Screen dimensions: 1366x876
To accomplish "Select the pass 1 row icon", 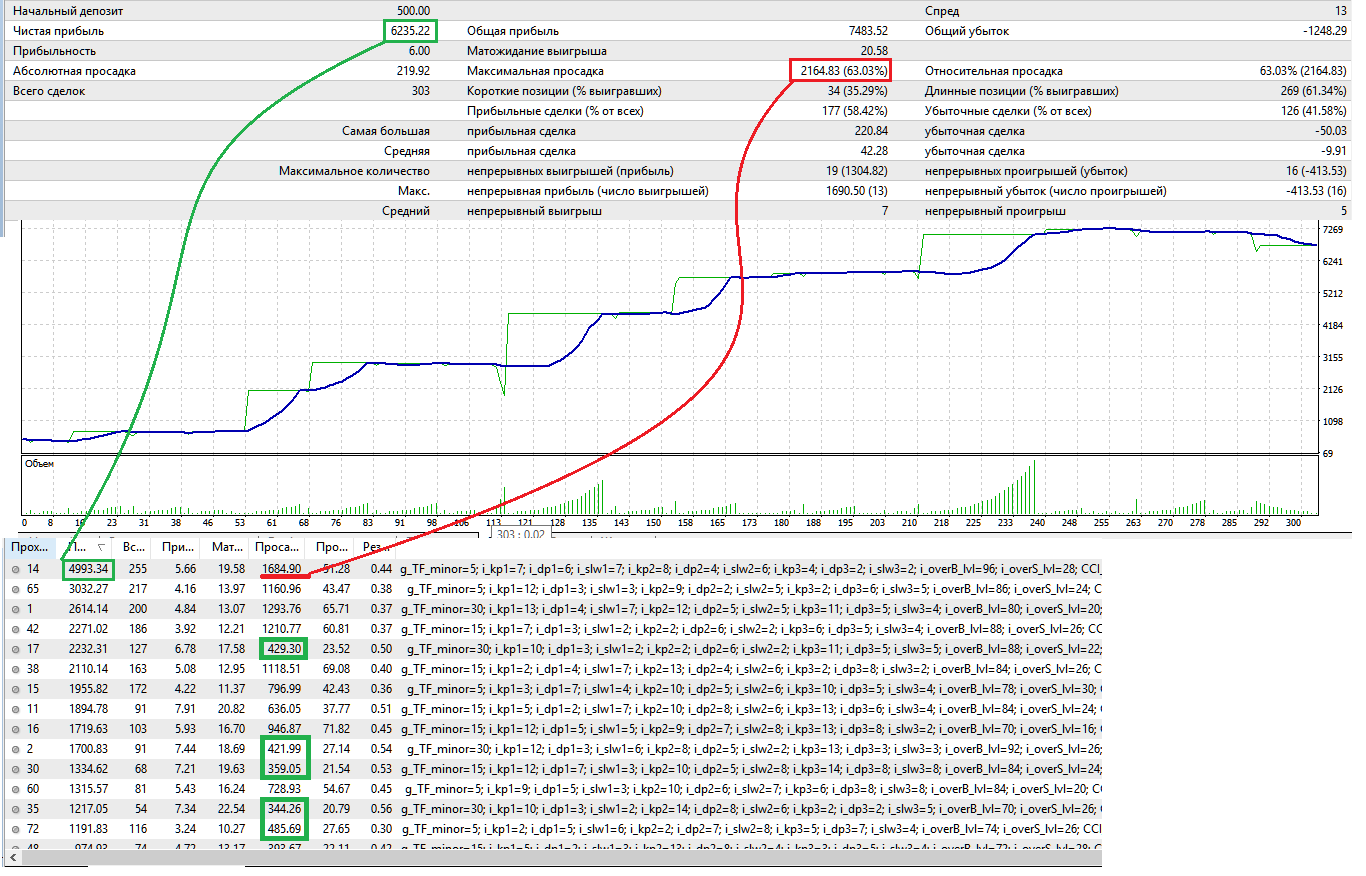I will (x=15, y=609).
